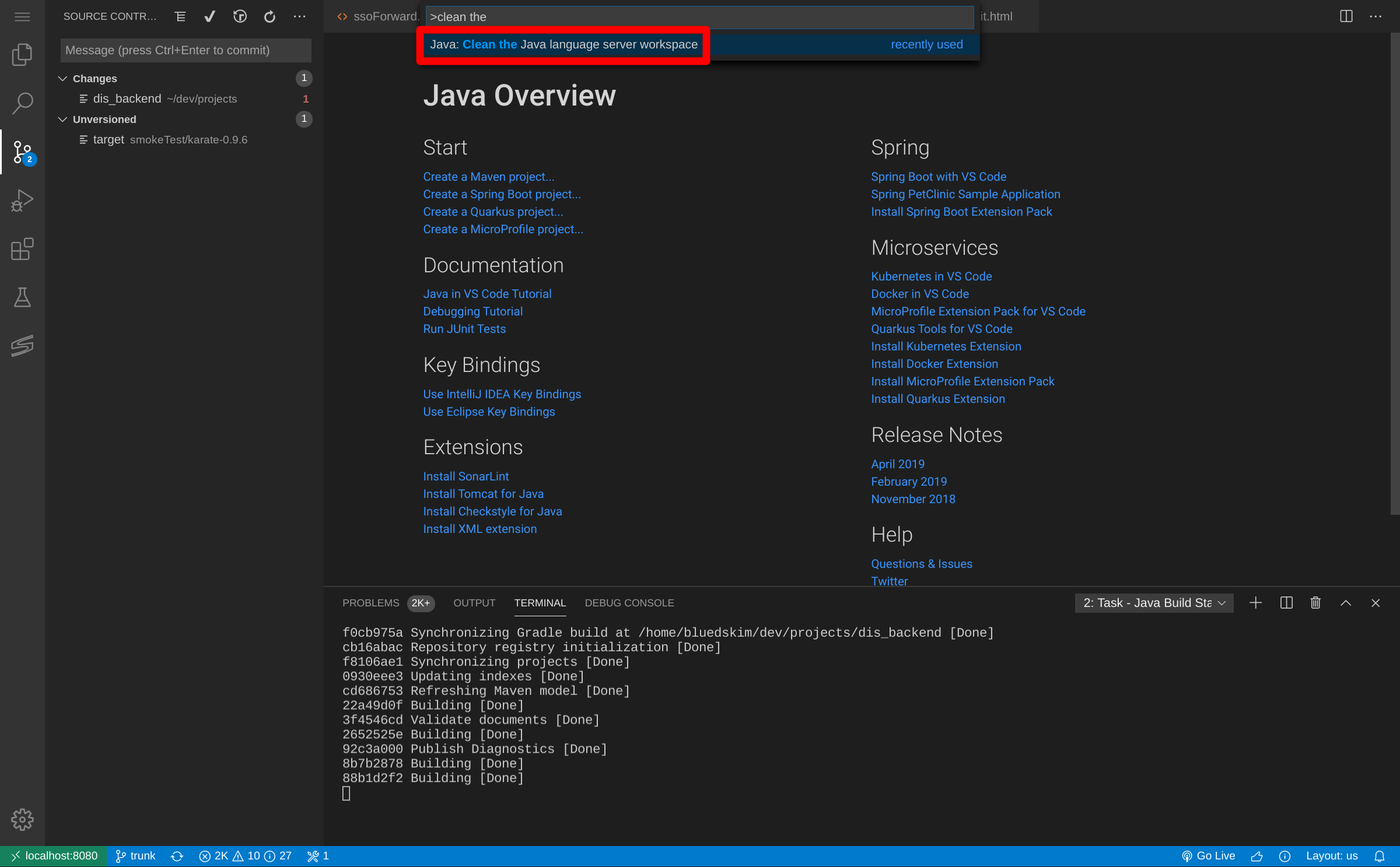The height and width of the screenshot is (867, 1400).
Task: Kill terminal with trash icon
Action: (x=1315, y=603)
